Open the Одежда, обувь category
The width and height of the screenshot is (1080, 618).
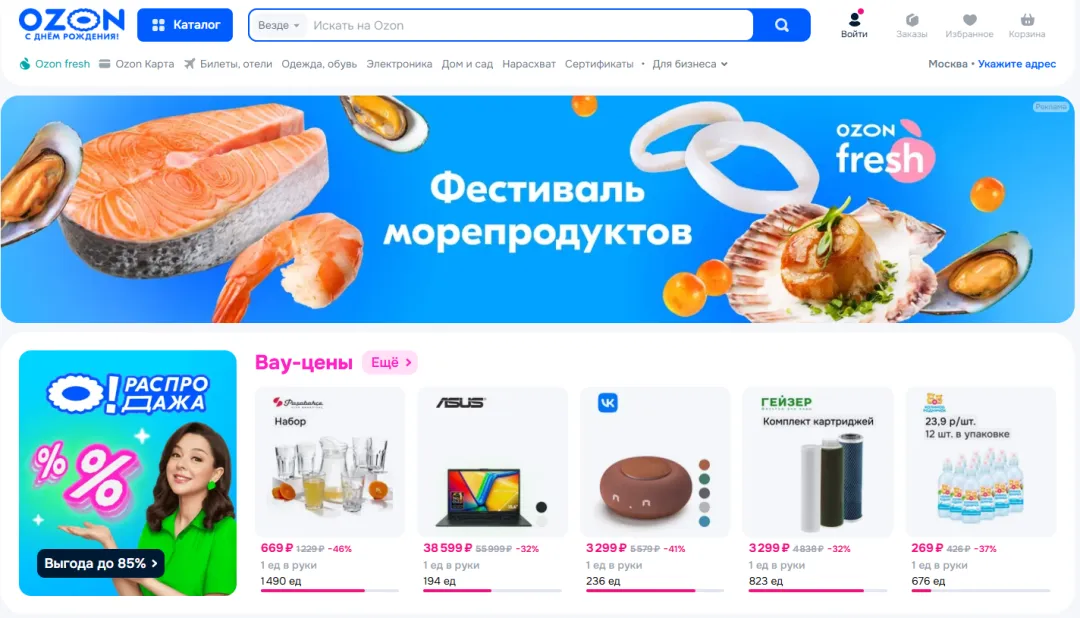pos(319,64)
